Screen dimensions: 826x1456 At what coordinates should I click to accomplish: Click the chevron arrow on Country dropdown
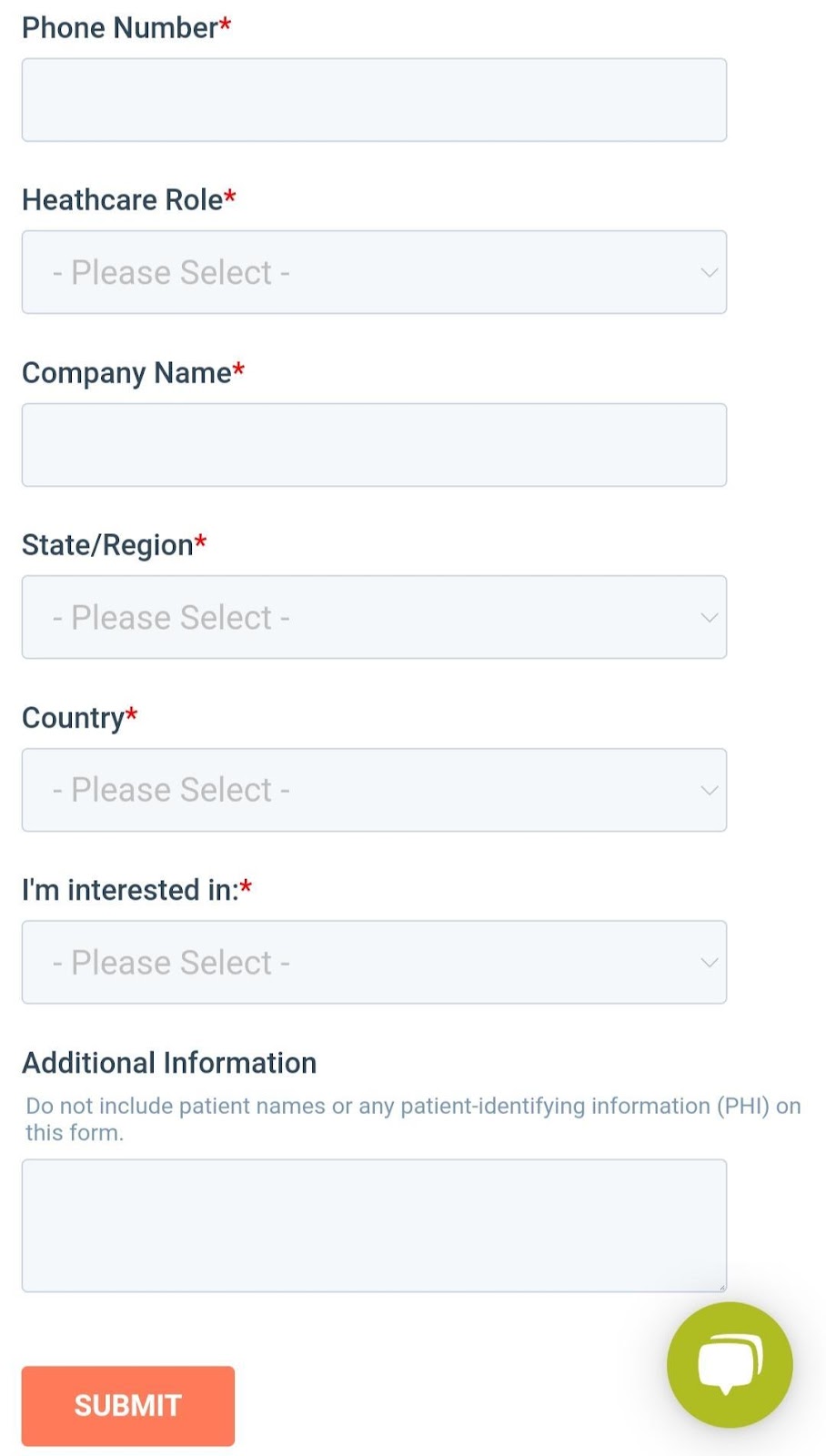709,790
